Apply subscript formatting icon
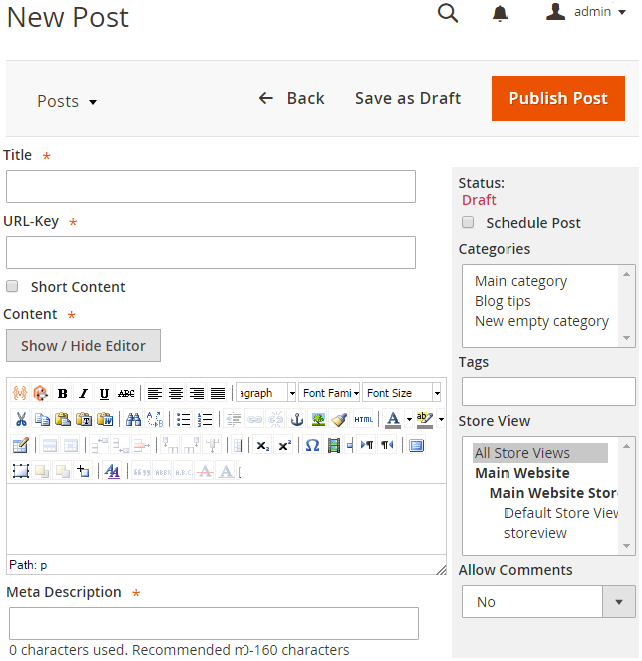This screenshot has width=642, height=661. click(x=263, y=445)
